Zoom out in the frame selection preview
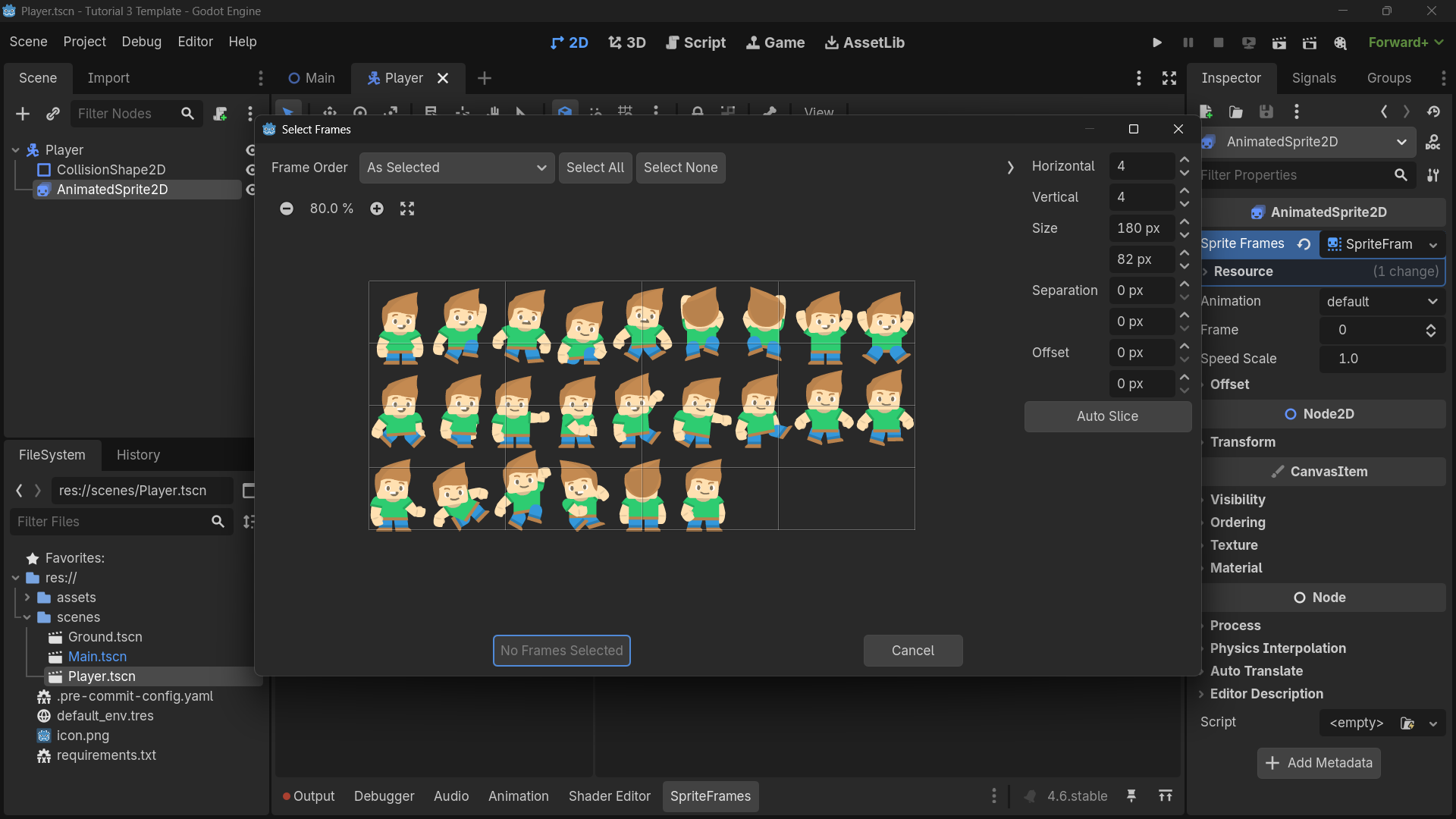This screenshot has width=1456, height=819. 287,209
